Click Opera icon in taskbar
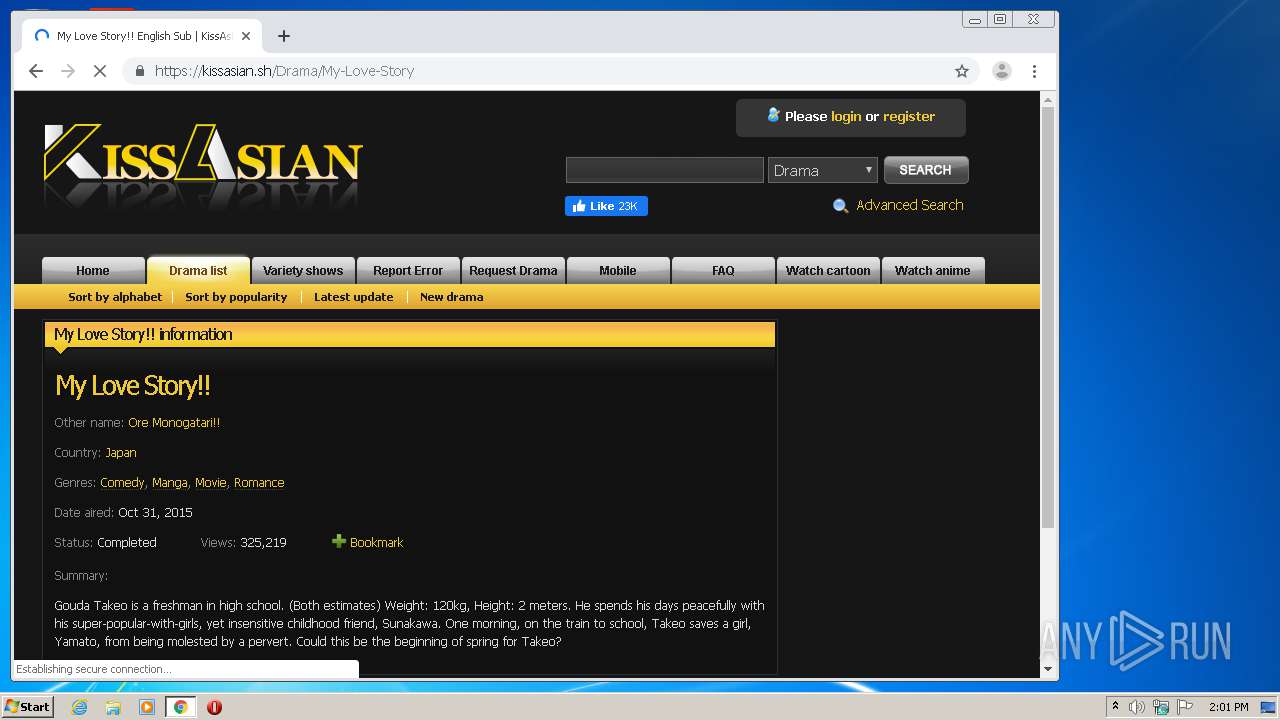1280x720 pixels. (x=214, y=707)
